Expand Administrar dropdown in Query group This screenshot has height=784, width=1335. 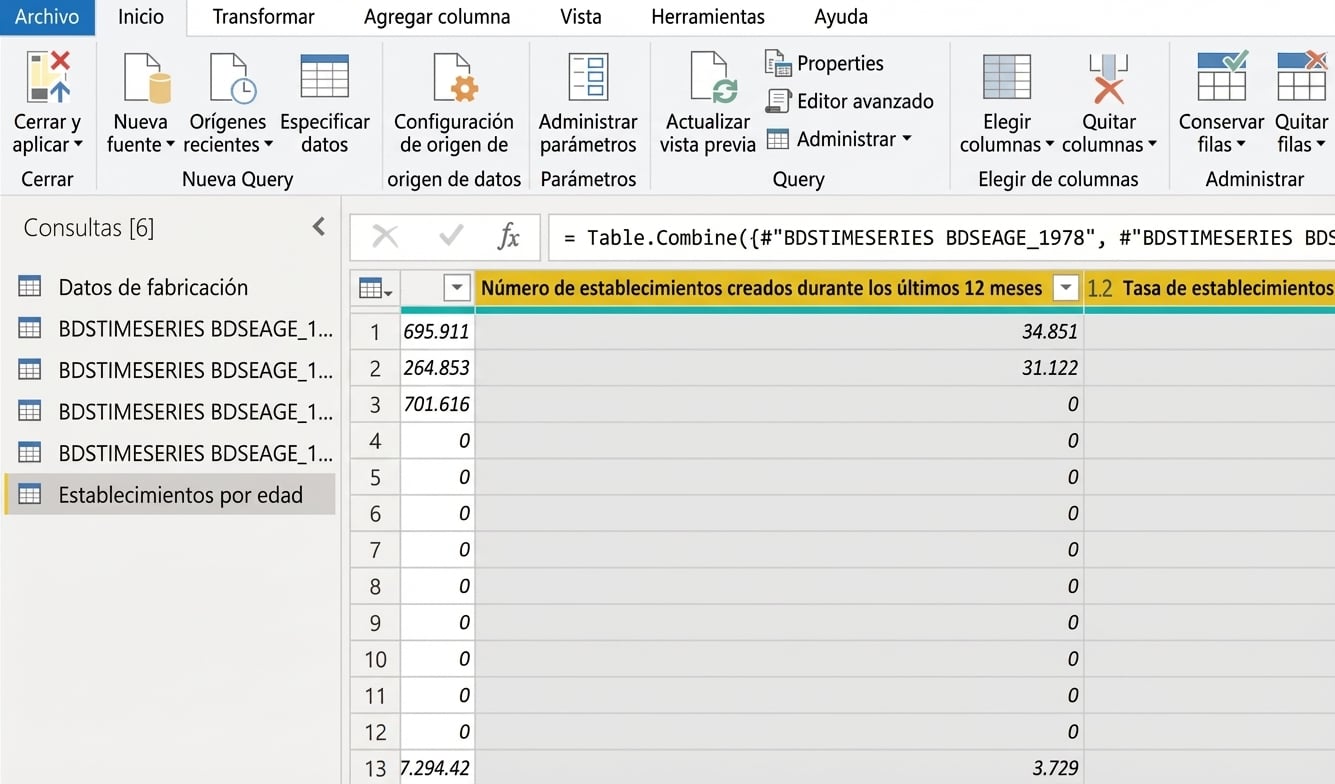(x=907, y=138)
